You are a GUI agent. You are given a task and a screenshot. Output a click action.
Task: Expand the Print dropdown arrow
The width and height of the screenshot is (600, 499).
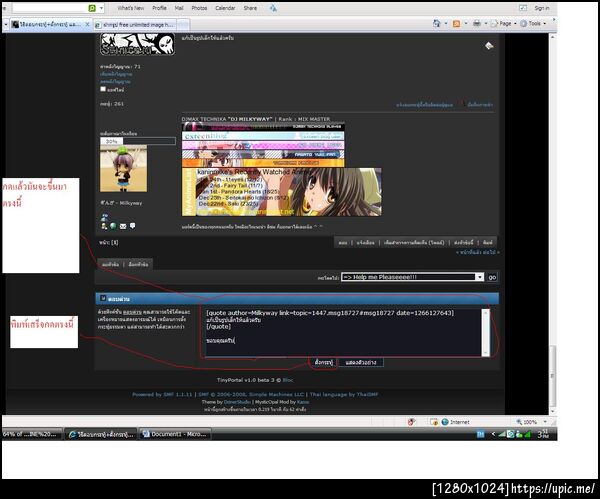(x=486, y=24)
